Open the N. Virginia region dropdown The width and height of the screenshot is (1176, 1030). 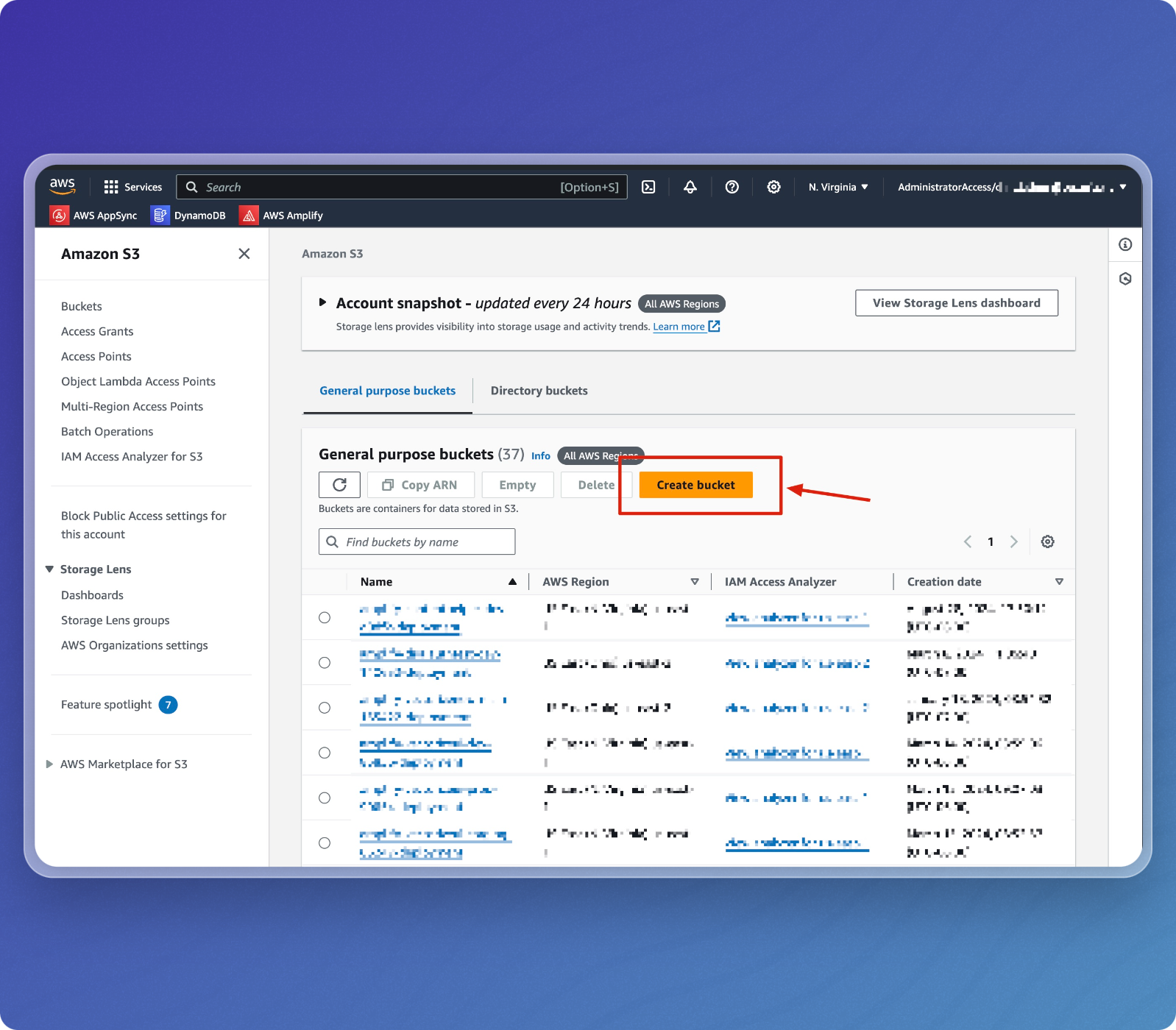[x=838, y=187]
